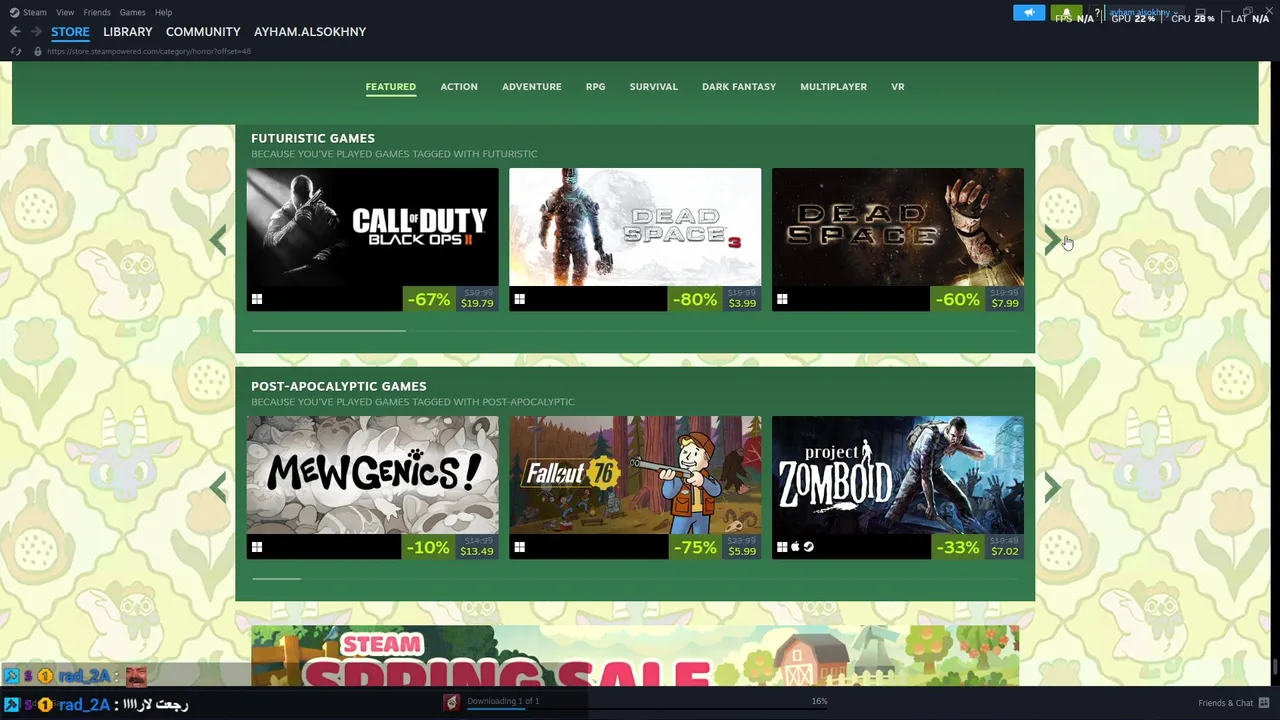The width and height of the screenshot is (1280, 720).
Task: Go back using the browser back arrow
Action: 15,32
